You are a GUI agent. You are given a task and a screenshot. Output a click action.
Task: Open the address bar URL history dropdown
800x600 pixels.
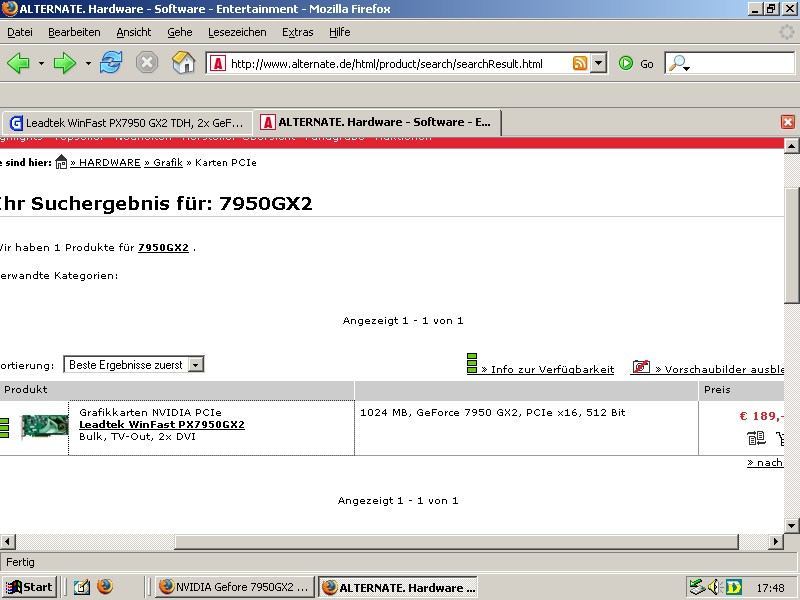coord(598,63)
